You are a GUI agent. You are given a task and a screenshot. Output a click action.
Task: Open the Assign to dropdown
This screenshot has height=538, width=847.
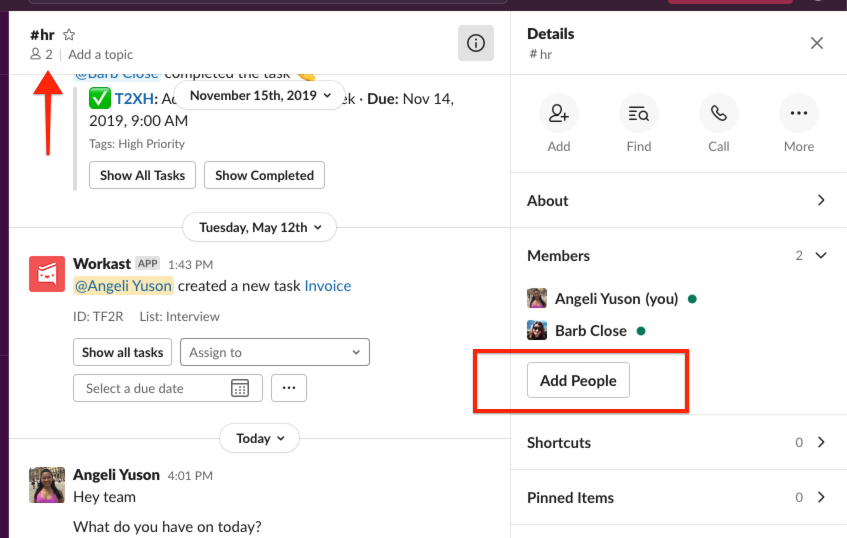(x=275, y=352)
